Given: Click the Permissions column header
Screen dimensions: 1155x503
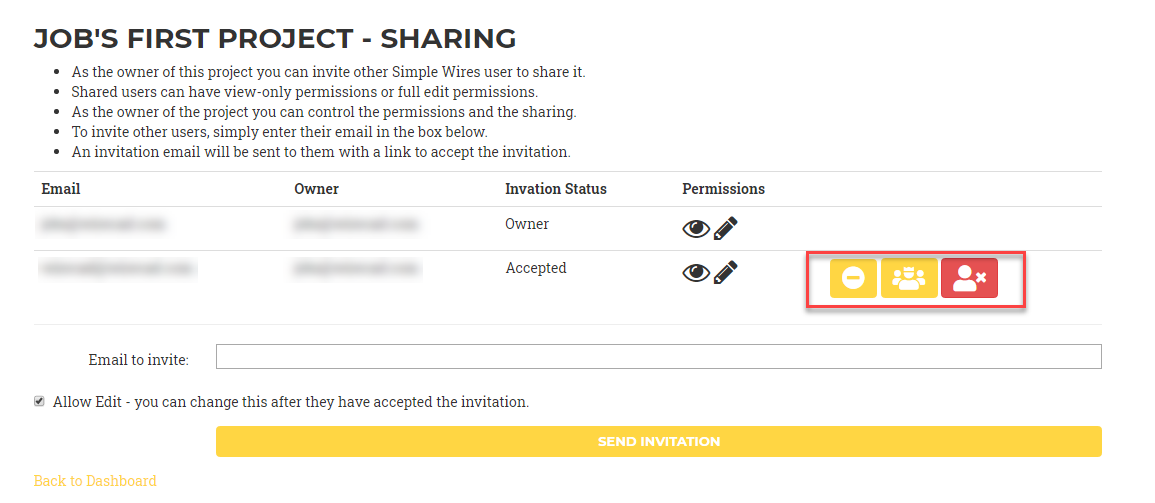Looking at the screenshot, I should click(723, 189).
